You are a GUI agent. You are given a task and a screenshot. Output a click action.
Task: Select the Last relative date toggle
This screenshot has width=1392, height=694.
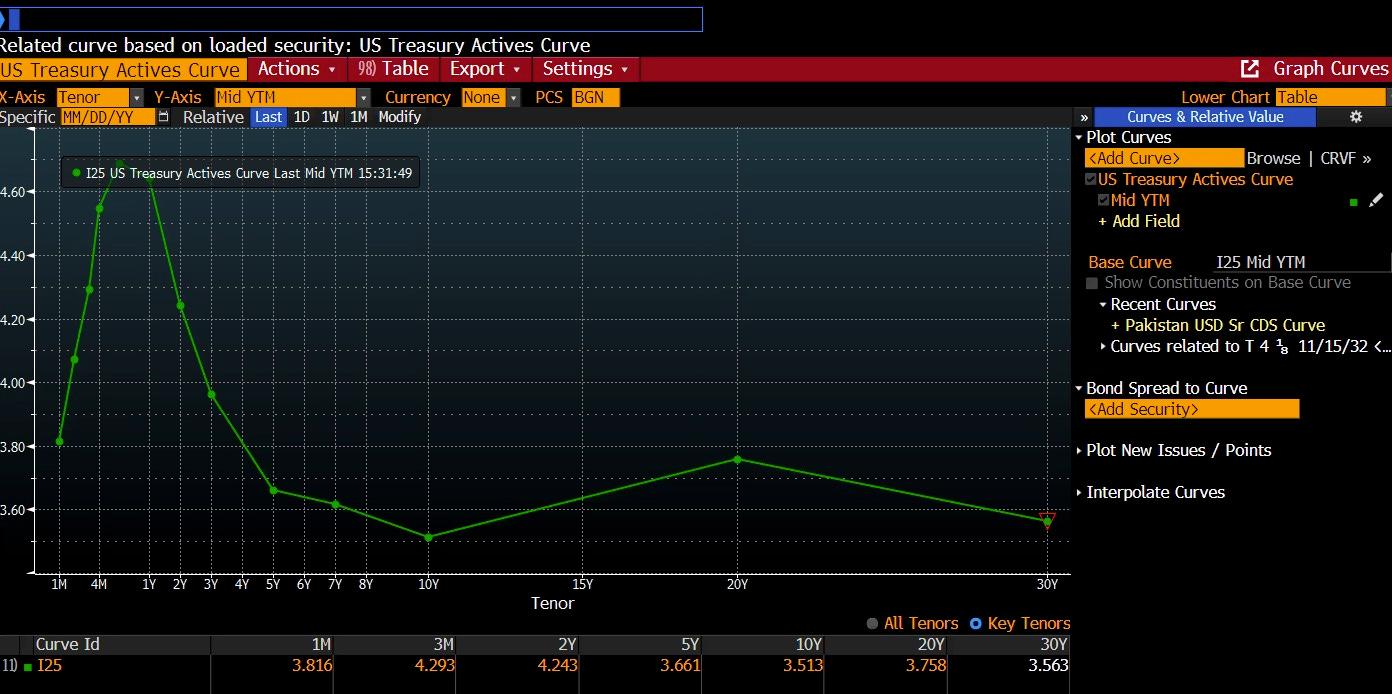click(268, 117)
